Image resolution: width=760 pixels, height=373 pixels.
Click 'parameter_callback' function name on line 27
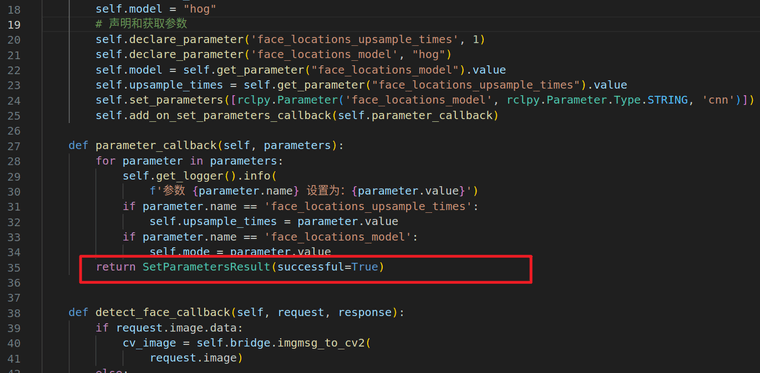[x=155, y=146]
